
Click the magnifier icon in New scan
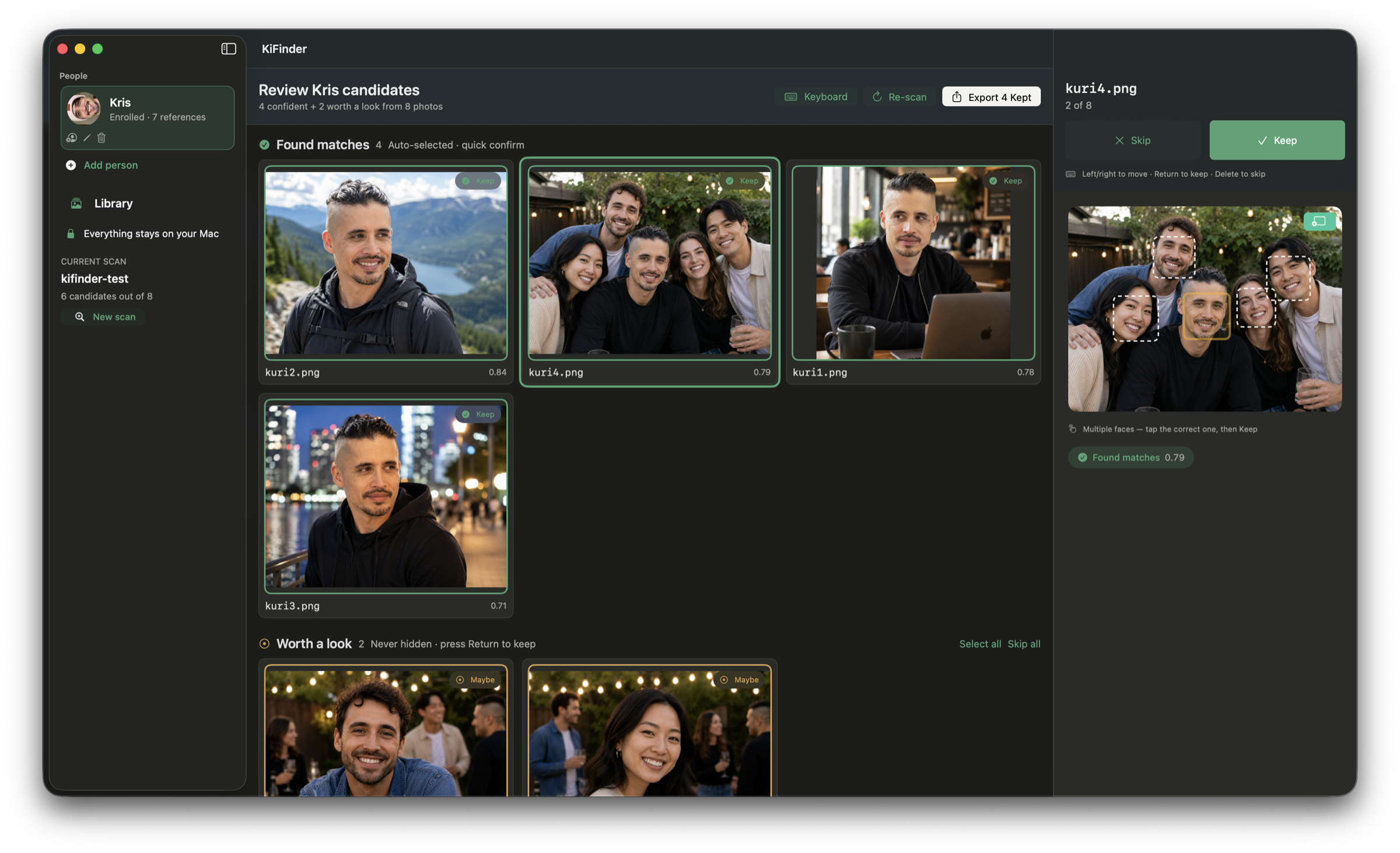point(80,317)
